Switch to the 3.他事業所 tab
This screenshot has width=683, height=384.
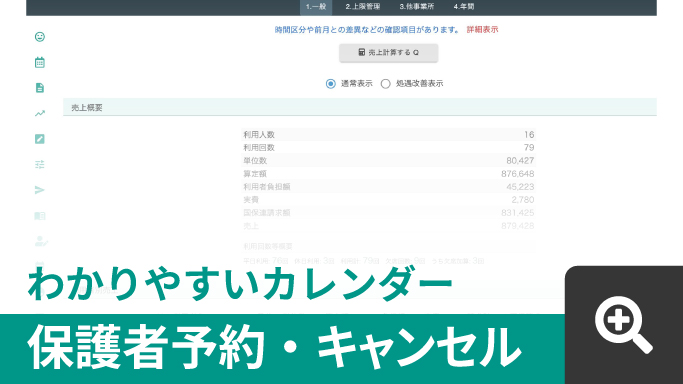pos(417,7)
